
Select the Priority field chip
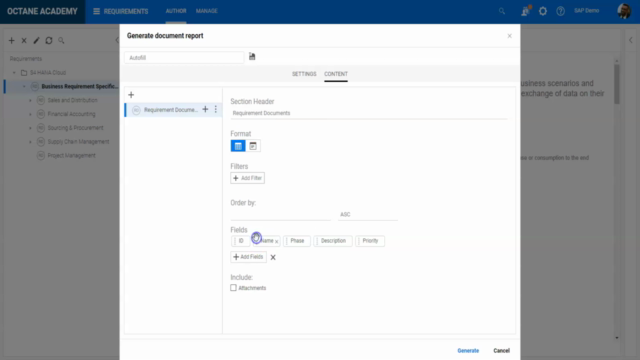(370, 241)
